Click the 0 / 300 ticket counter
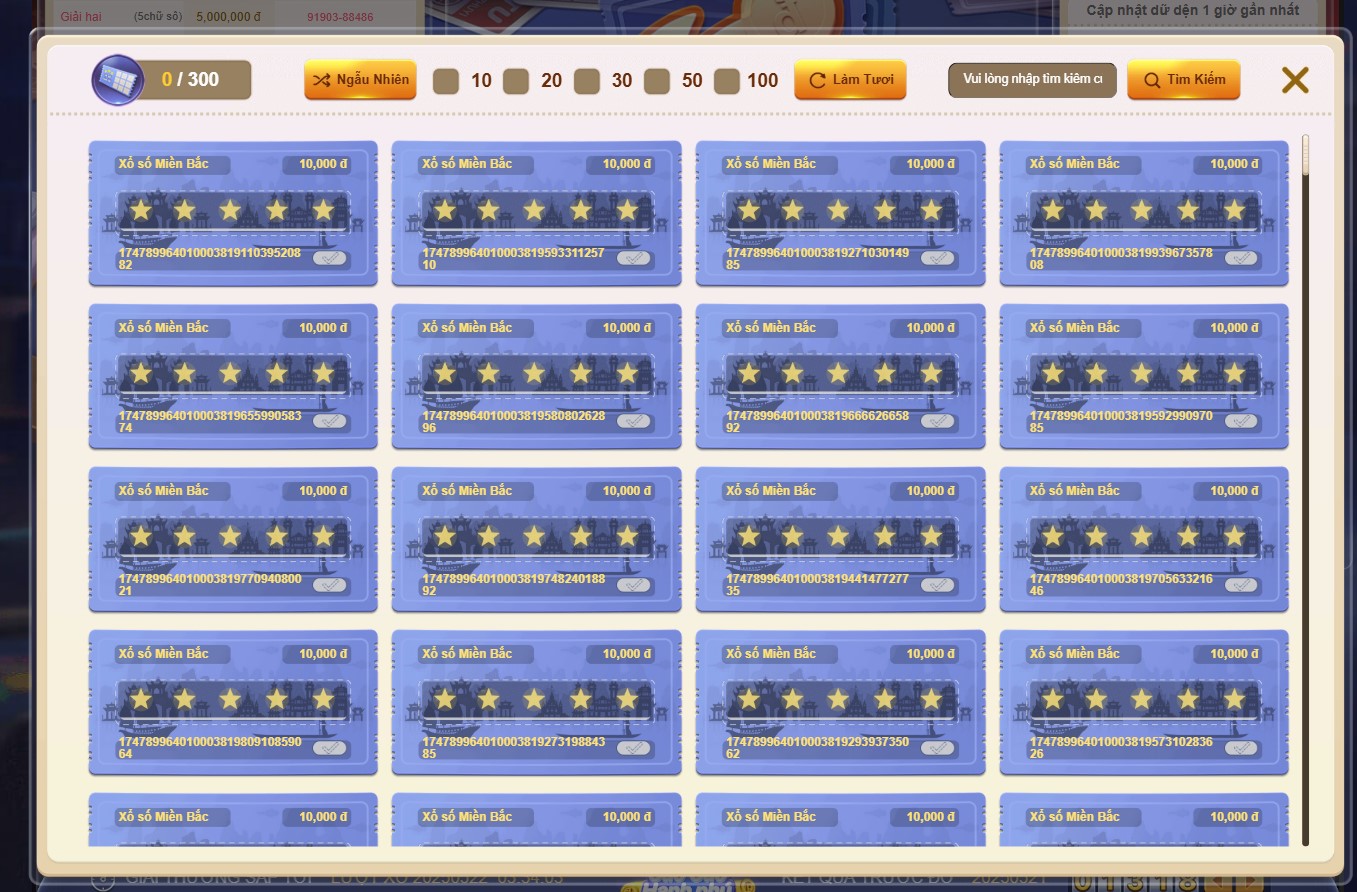 tap(190, 80)
